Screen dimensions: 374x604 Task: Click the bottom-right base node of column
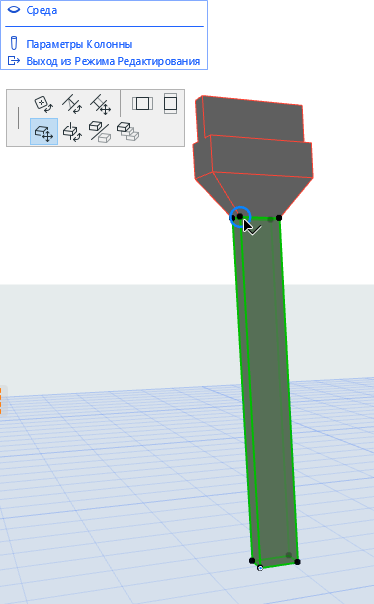(297, 562)
